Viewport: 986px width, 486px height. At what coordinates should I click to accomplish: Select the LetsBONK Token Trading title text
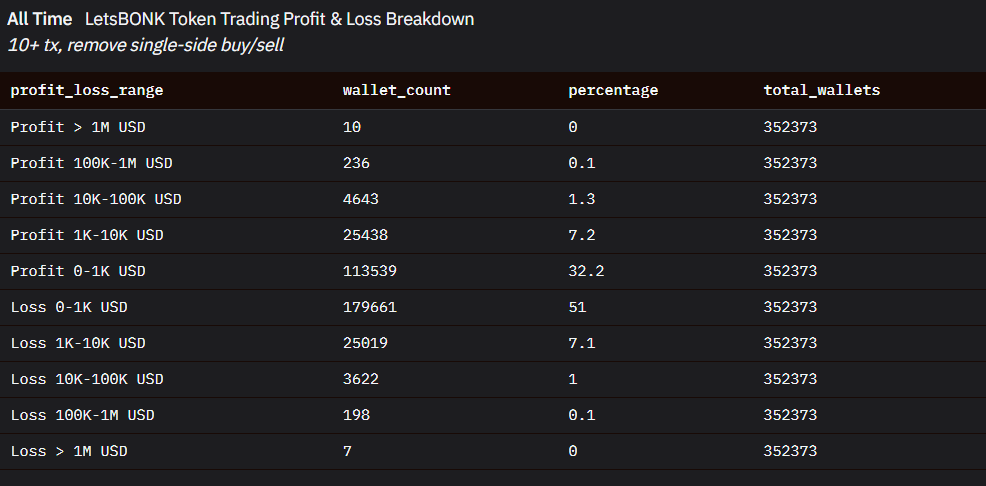(279, 19)
